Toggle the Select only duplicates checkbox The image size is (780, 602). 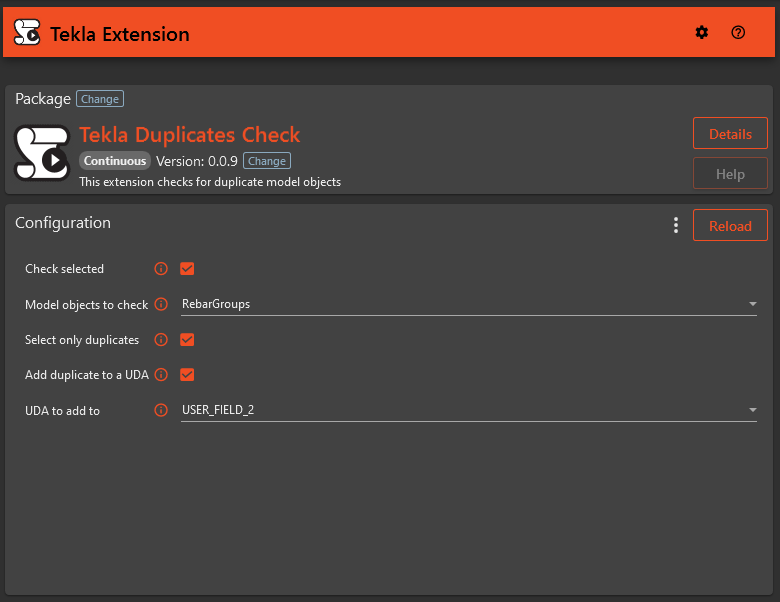pyautogui.click(x=187, y=340)
